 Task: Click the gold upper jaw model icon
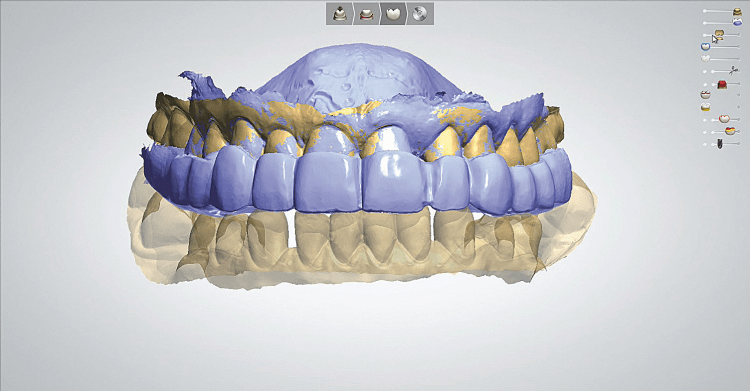tap(737, 12)
